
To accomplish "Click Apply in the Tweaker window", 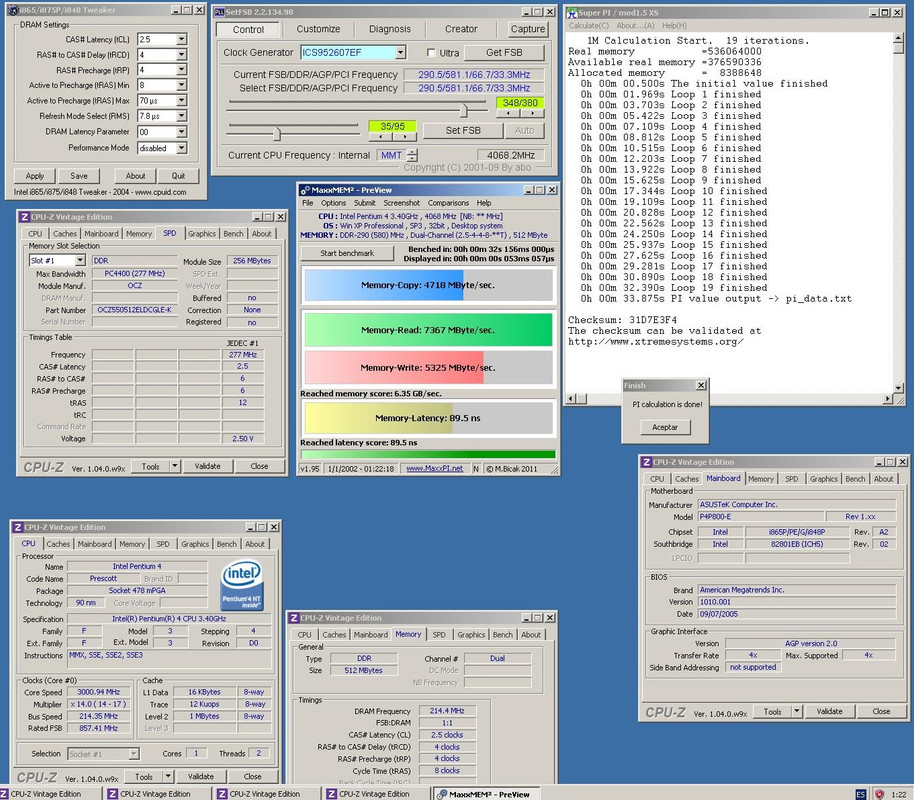I will [34, 176].
